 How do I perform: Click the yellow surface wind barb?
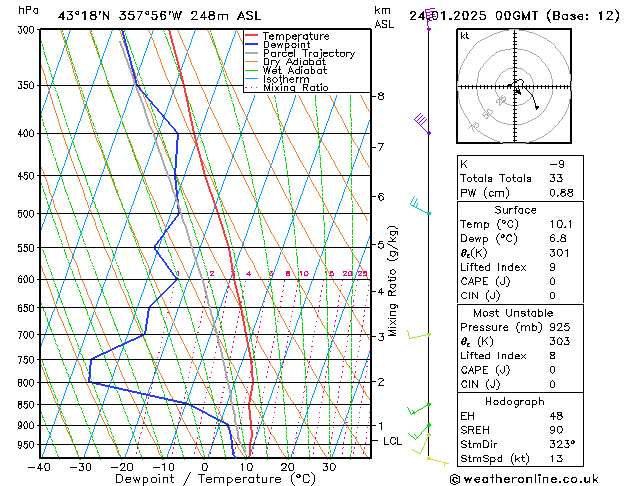(438, 461)
